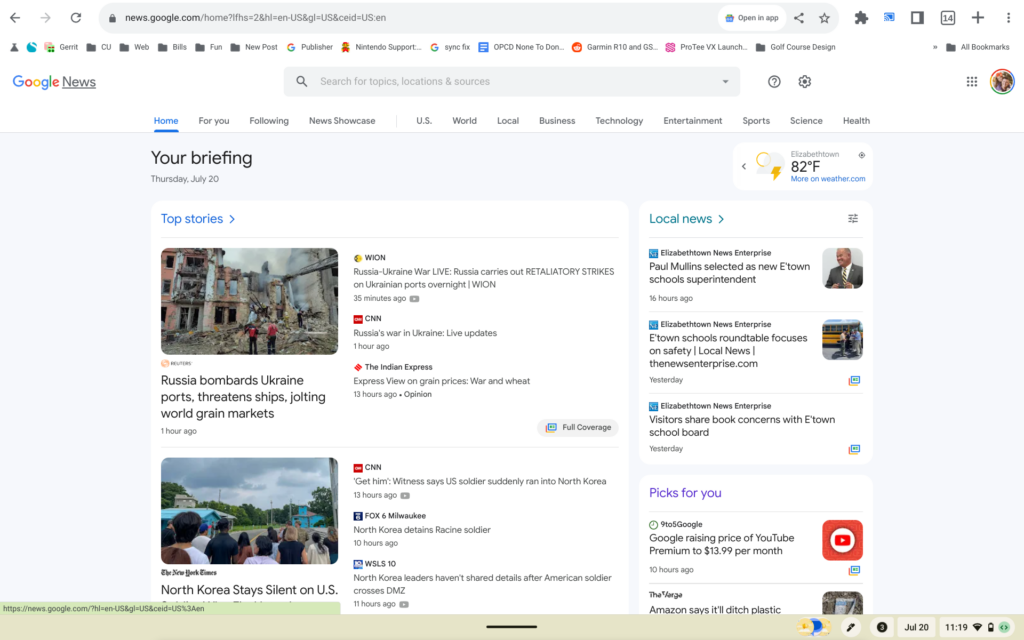This screenshot has height=640, width=1024.
Task: Open the browser extensions puzzle icon
Action: tap(860, 18)
